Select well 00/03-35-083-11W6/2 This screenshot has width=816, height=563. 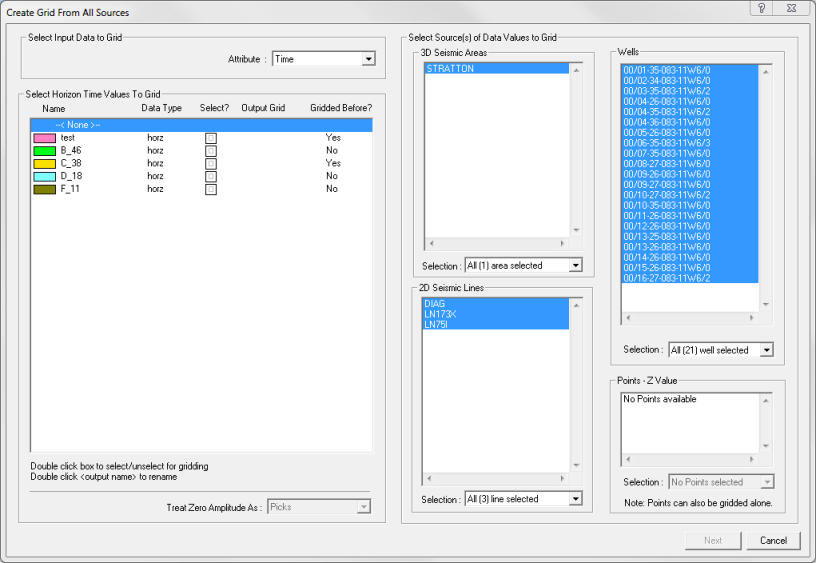690,91
